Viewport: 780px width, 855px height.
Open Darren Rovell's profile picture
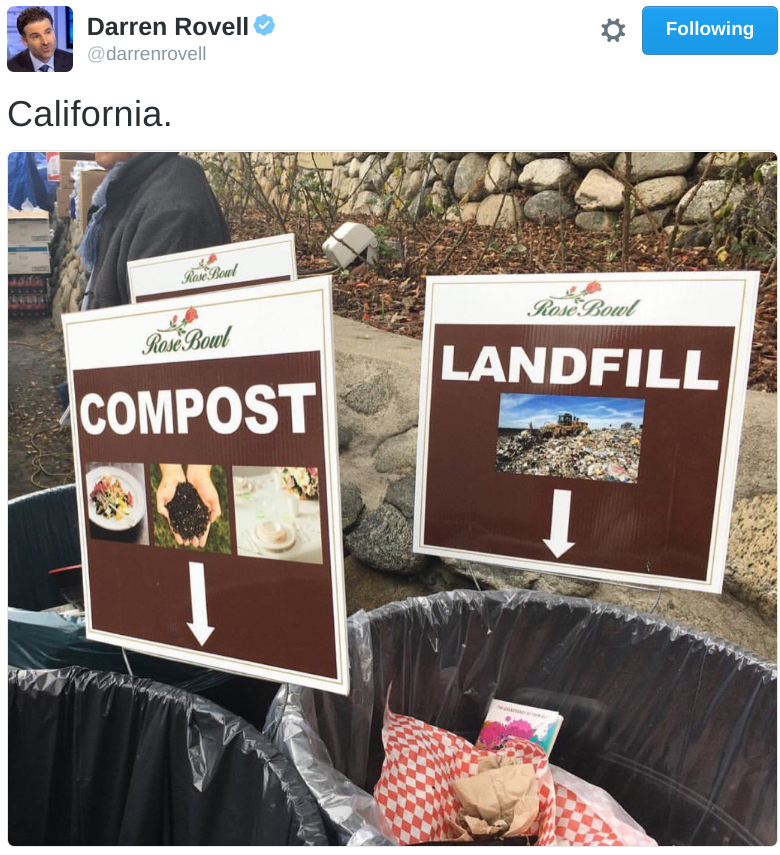point(40,39)
